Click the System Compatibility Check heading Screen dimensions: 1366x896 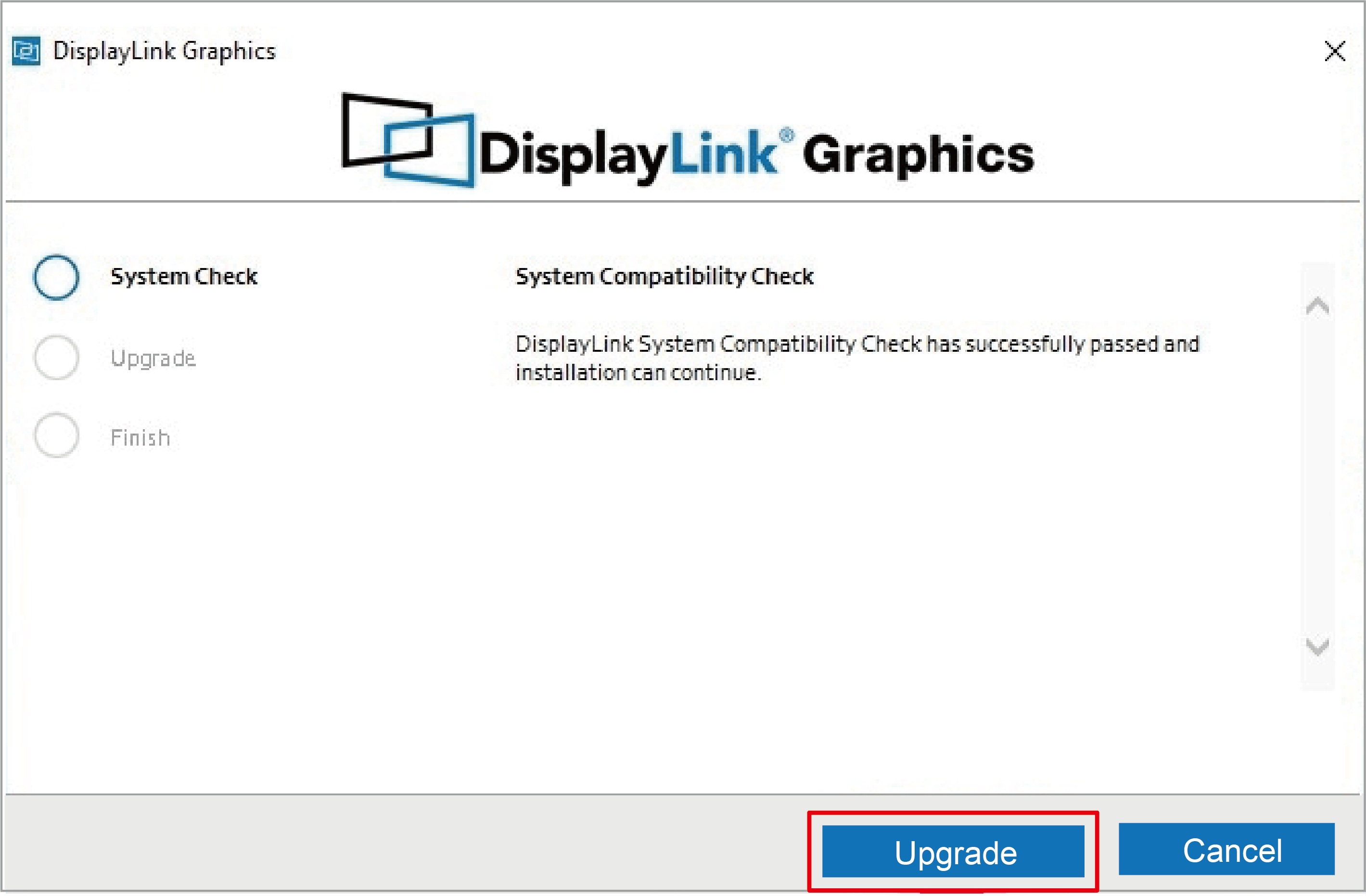pyautogui.click(x=664, y=277)
